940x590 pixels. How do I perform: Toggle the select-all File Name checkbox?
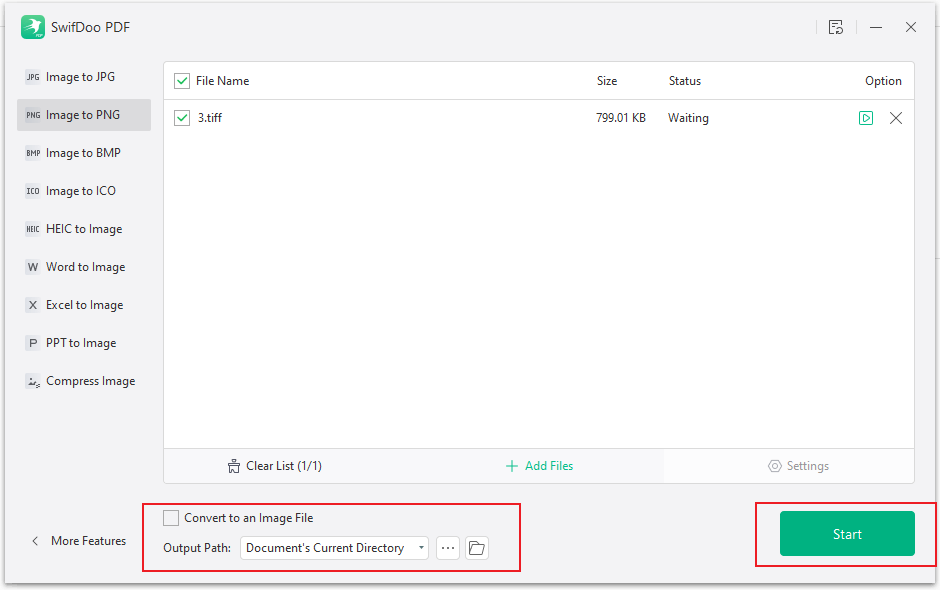[x=182, y=81]
